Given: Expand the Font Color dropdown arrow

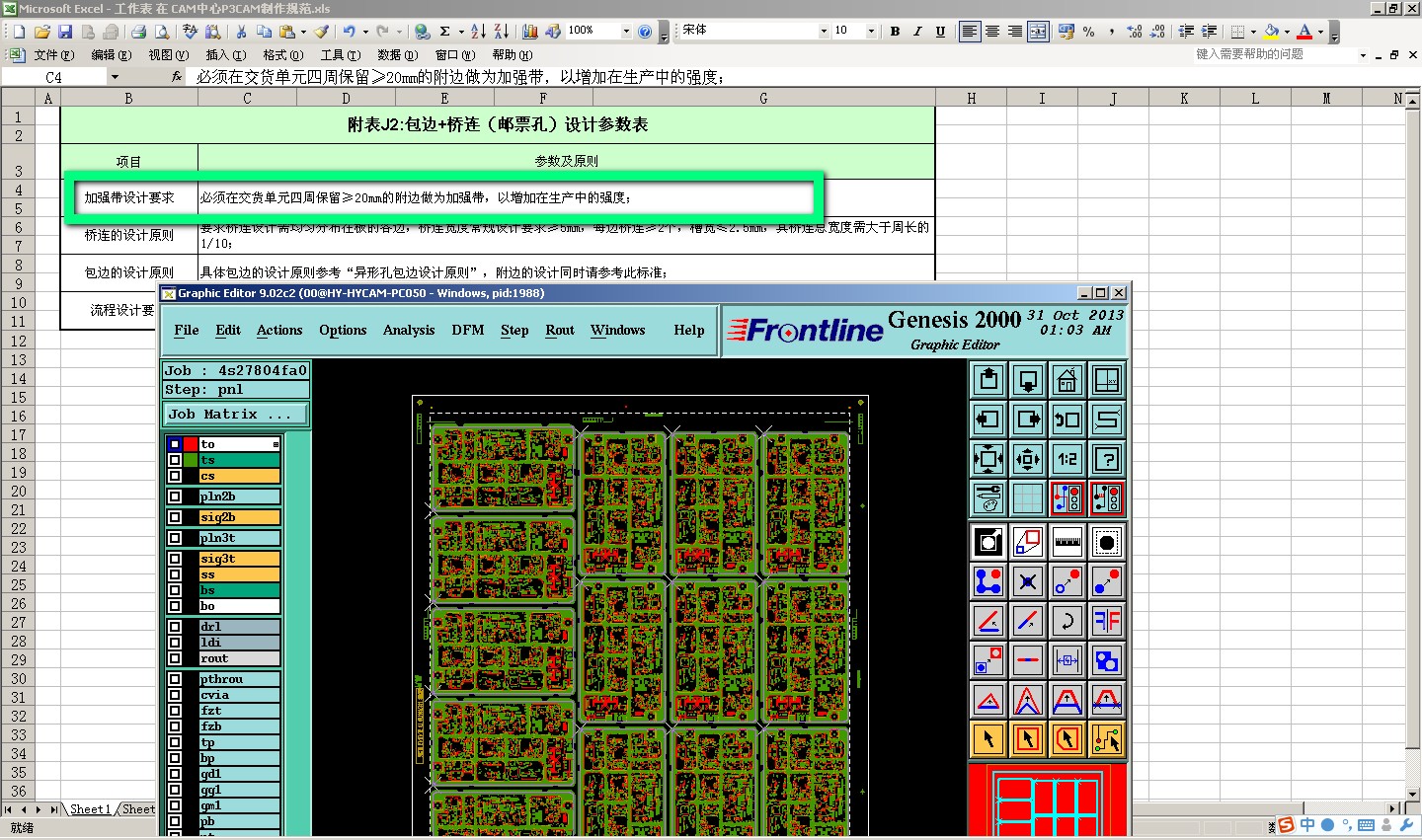Looking at the screenshot, I should click(x=1321, y=32).
